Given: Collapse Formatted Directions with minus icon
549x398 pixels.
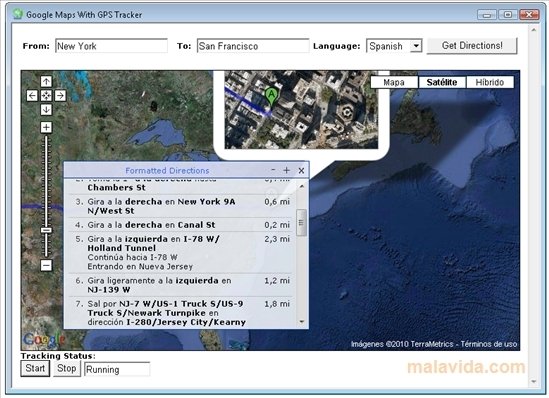Looking at the screenshot, I should pos(273,170).
